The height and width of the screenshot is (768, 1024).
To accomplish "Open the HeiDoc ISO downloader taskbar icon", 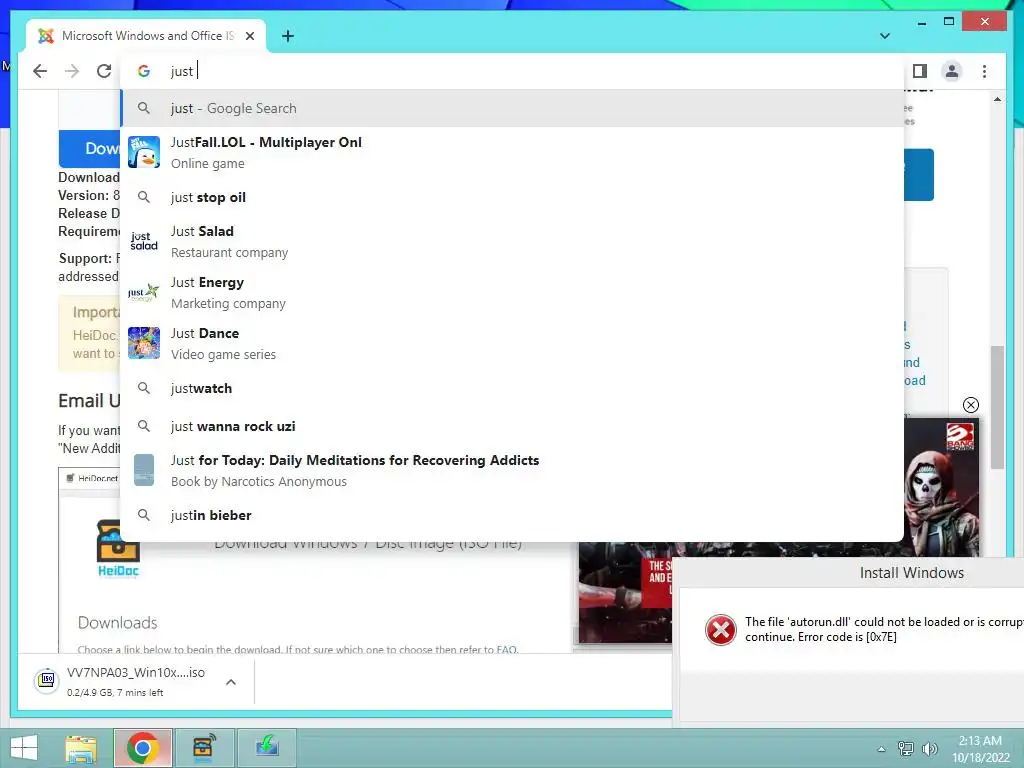I will click(204, 748).
